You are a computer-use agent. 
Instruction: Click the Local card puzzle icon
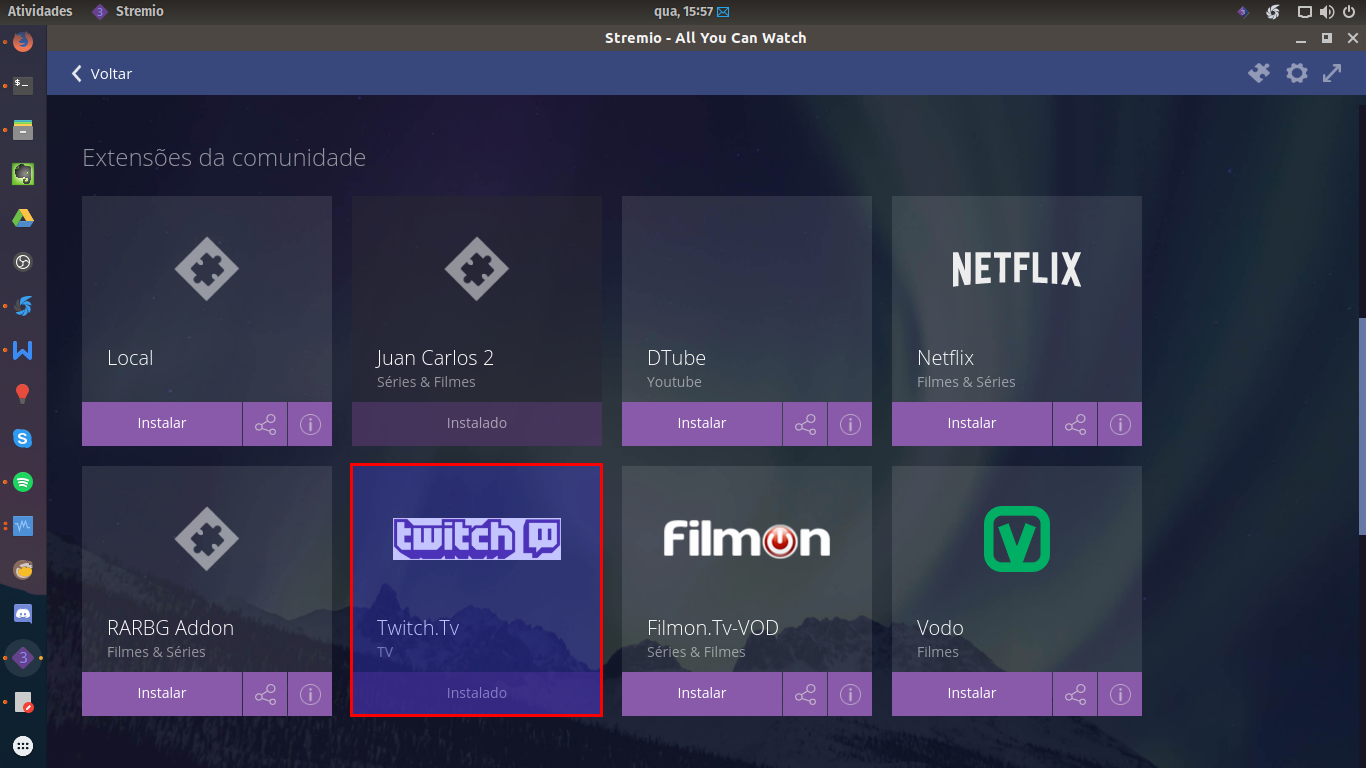207,269
